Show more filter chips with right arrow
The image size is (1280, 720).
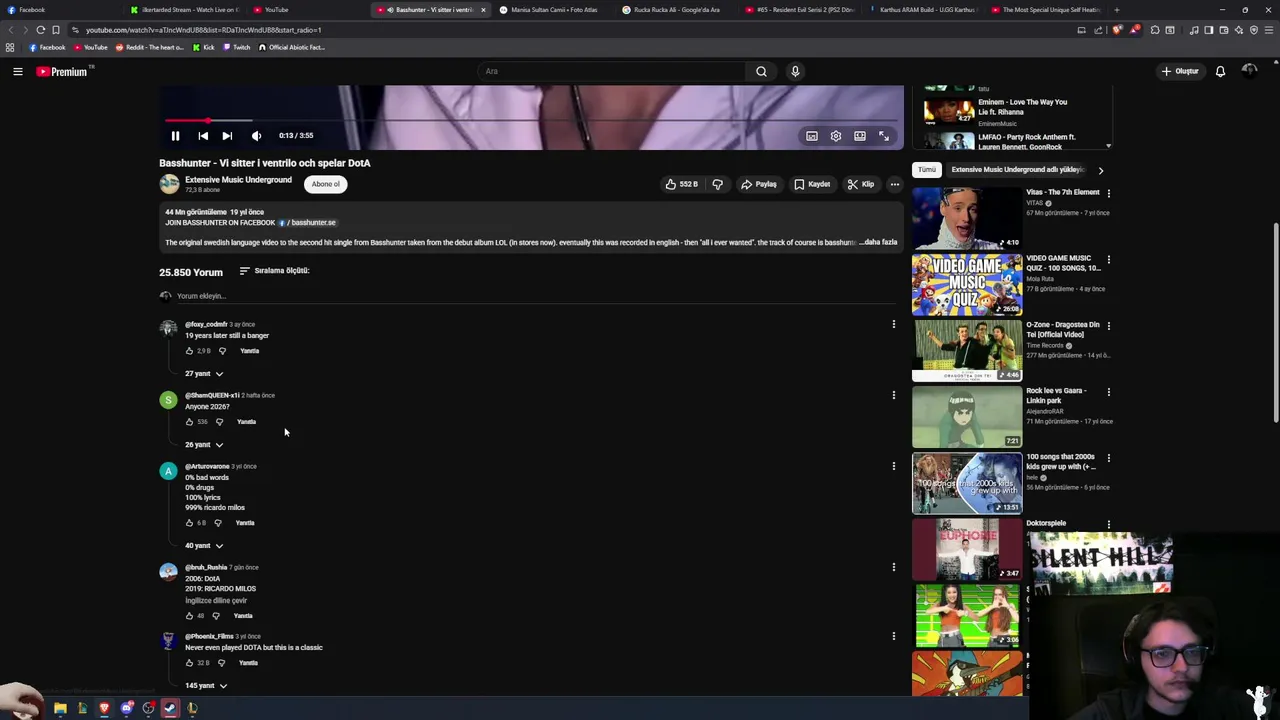pyautogui.click(x=1100, y=170)
